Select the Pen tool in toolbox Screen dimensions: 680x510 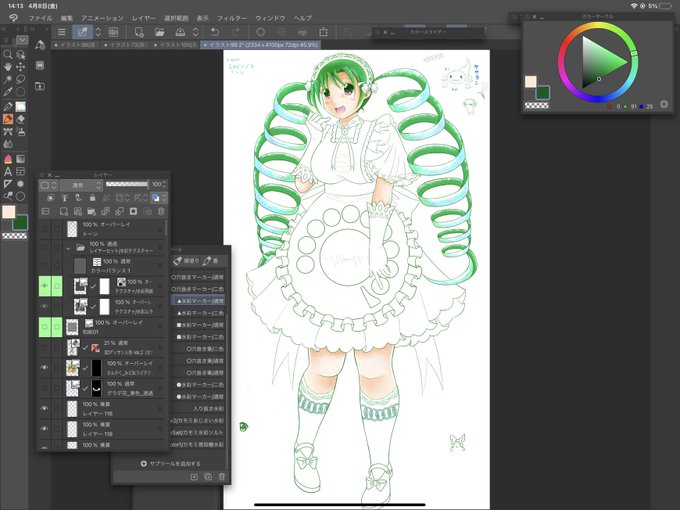pyautogui.click(x=8, y=106)
